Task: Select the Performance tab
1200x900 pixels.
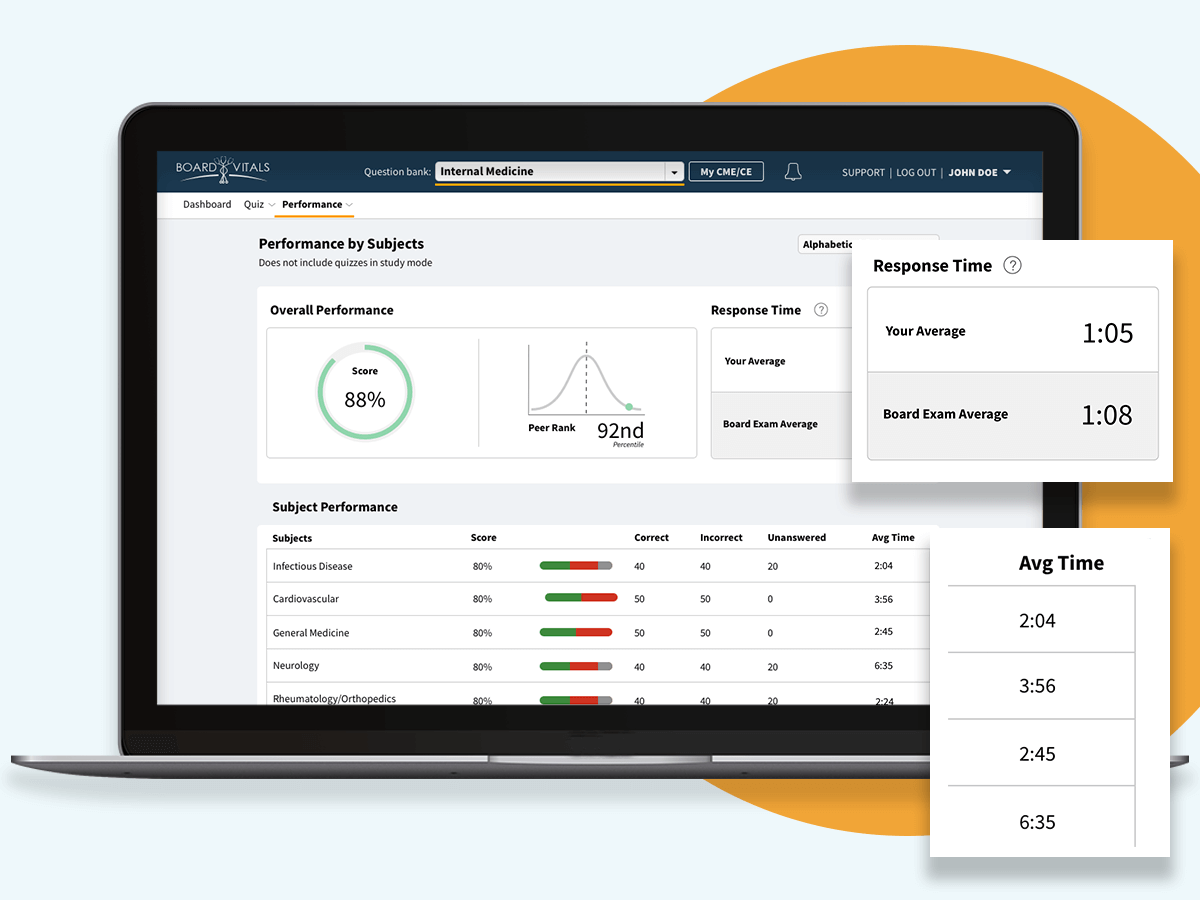Action: (x=312, y=204)
